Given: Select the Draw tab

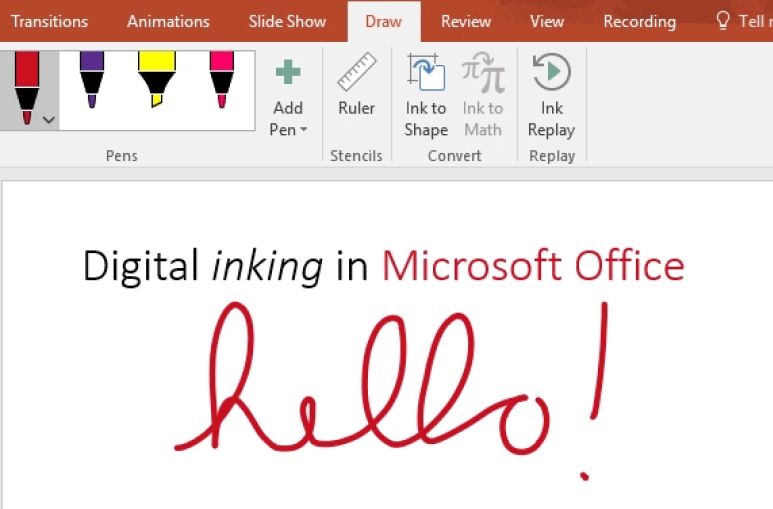Looking at the screenshot, I should pyautogui.click(x=384, y=22).
